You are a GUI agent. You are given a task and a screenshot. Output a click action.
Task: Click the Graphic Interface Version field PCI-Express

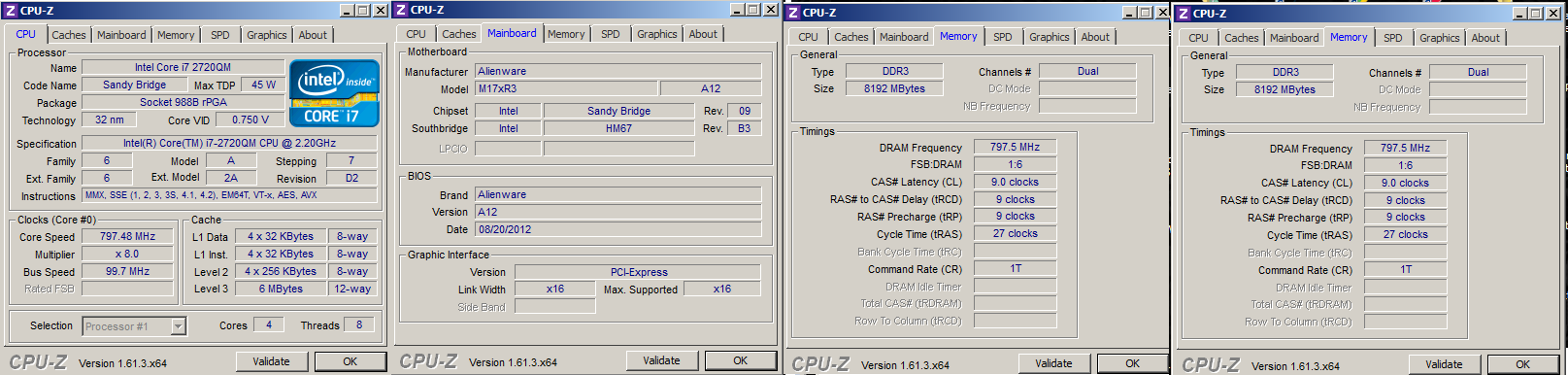638,272
